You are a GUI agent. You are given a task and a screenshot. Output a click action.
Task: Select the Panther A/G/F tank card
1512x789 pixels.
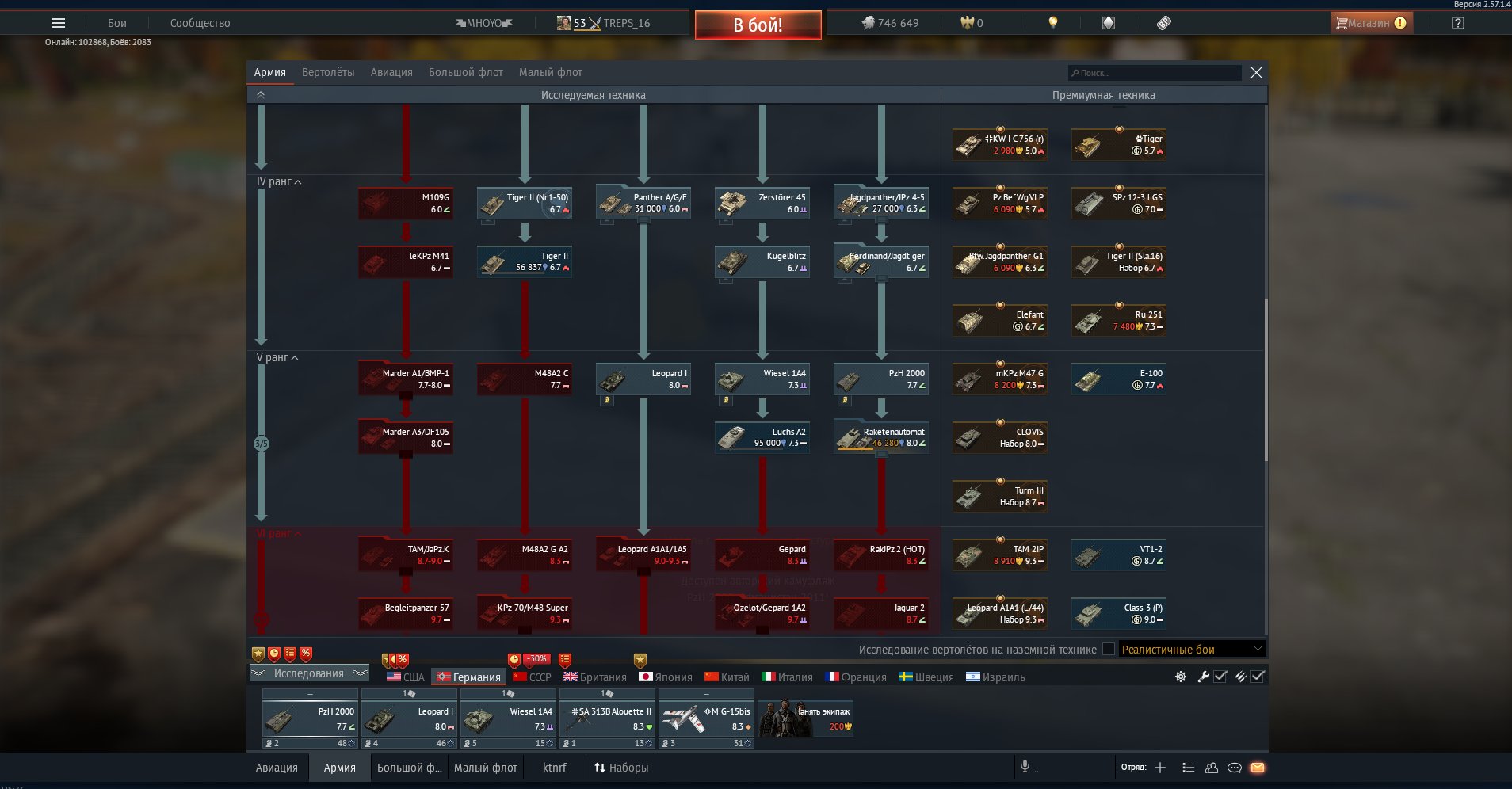click(643, 204)
